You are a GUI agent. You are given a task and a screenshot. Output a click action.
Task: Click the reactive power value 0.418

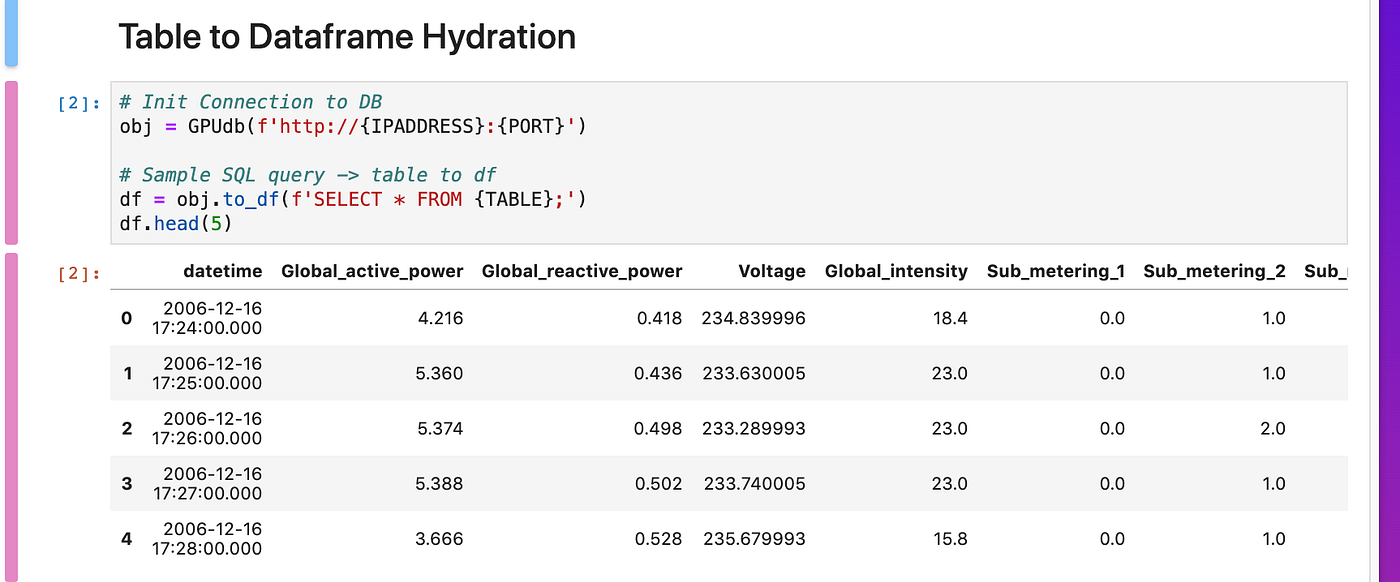coord(658,318)
